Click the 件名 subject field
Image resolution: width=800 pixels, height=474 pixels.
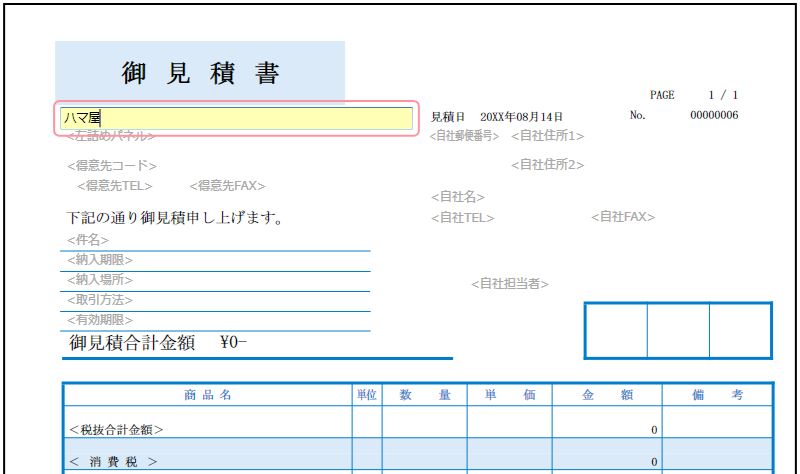(88, 241)
